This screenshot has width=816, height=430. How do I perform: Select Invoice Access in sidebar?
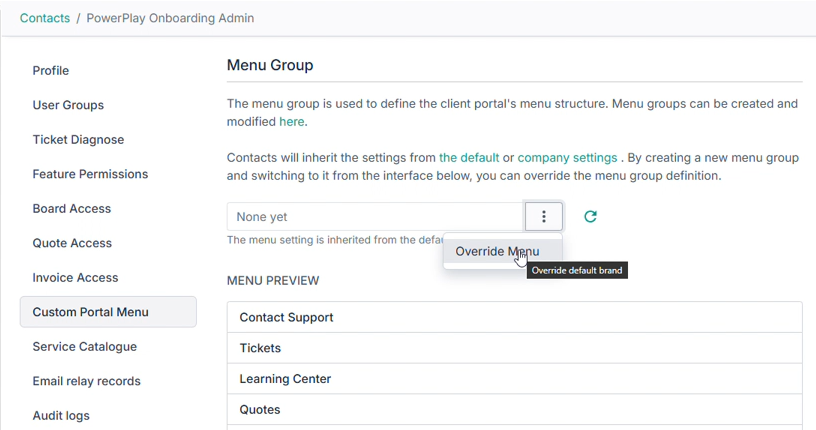(75, 278)
